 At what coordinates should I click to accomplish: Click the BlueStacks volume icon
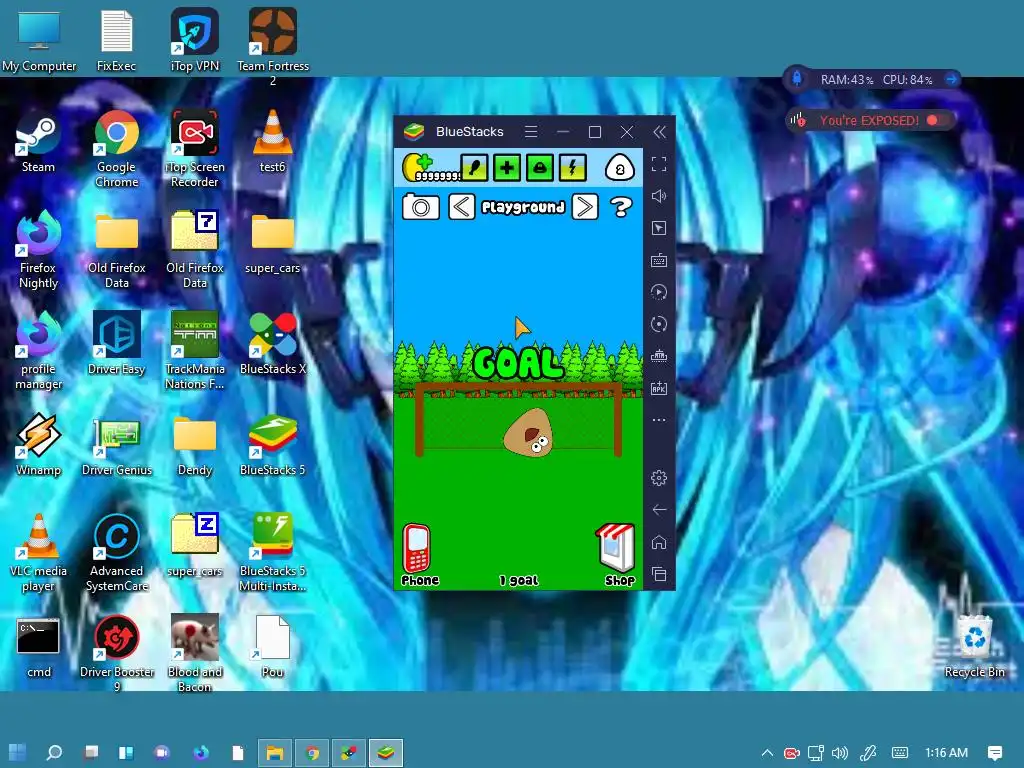659,196
